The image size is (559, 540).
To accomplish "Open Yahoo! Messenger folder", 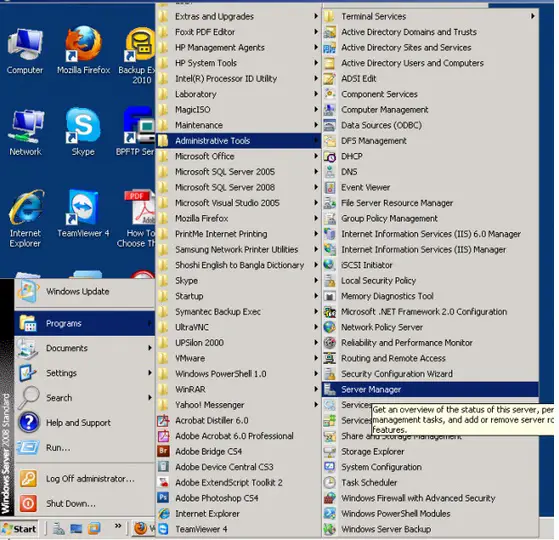I will [x=238, y=405].
